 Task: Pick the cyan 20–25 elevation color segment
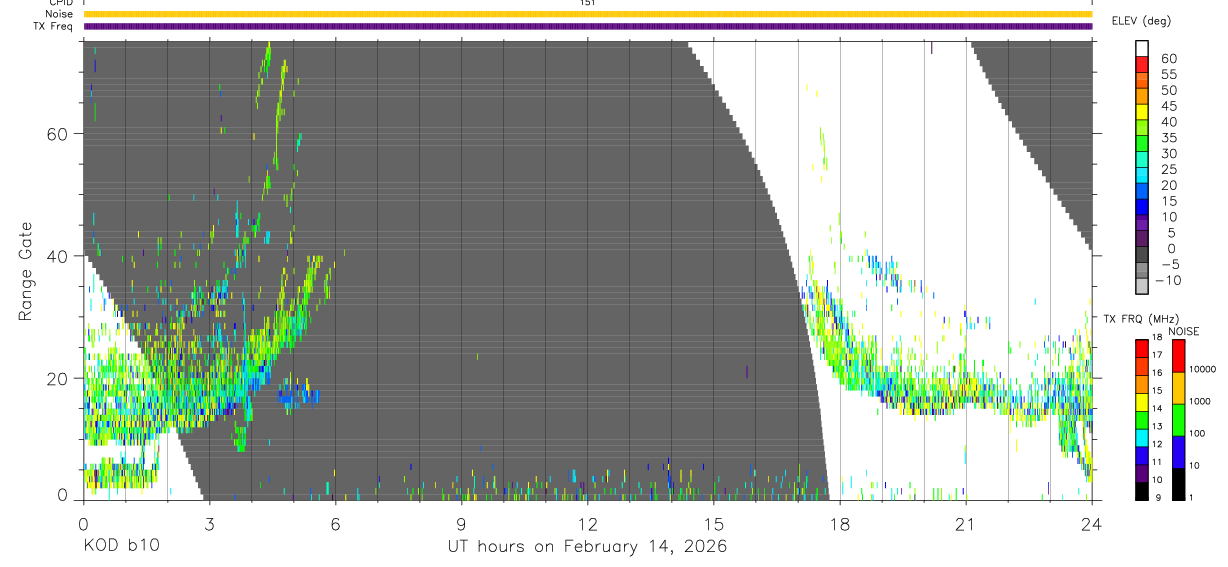(1142, 174)
